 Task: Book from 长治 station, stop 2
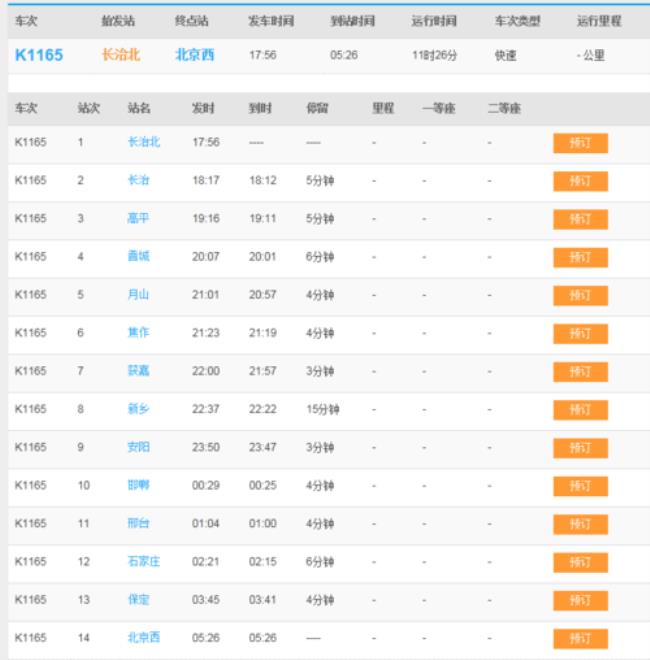580,181
